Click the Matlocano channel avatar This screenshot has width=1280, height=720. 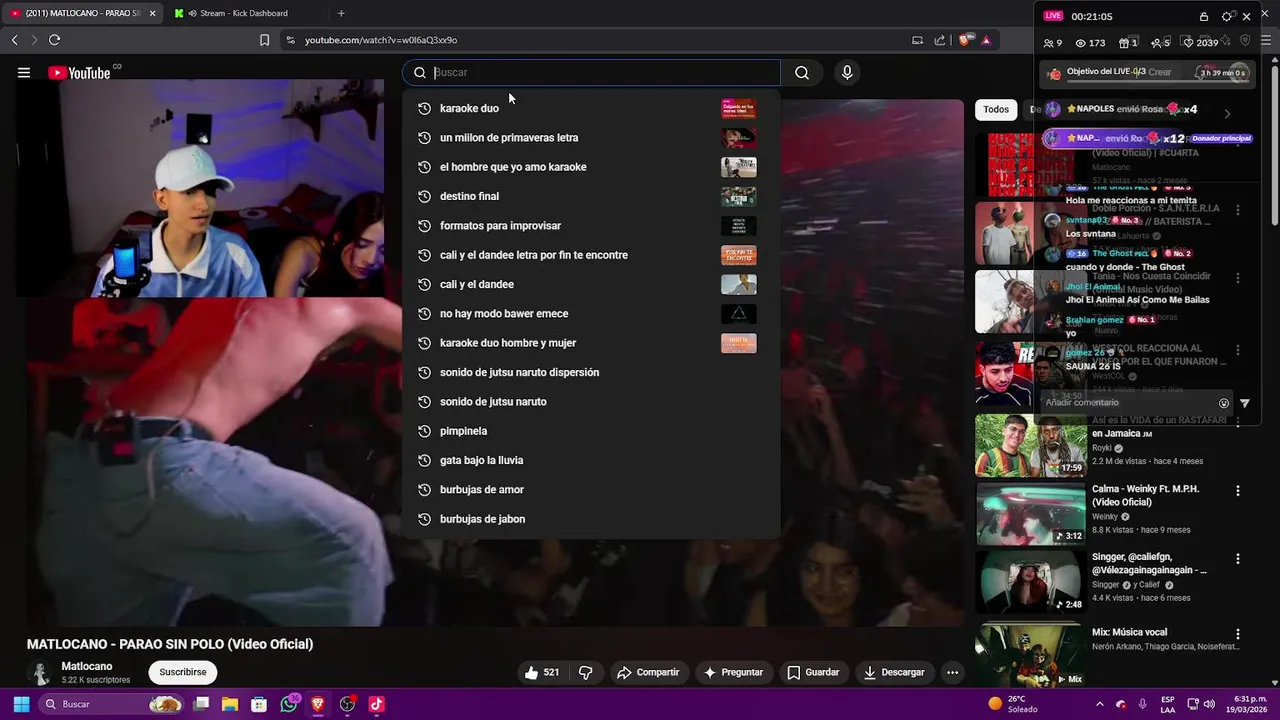pyautogui.click(x=40, y=672)
